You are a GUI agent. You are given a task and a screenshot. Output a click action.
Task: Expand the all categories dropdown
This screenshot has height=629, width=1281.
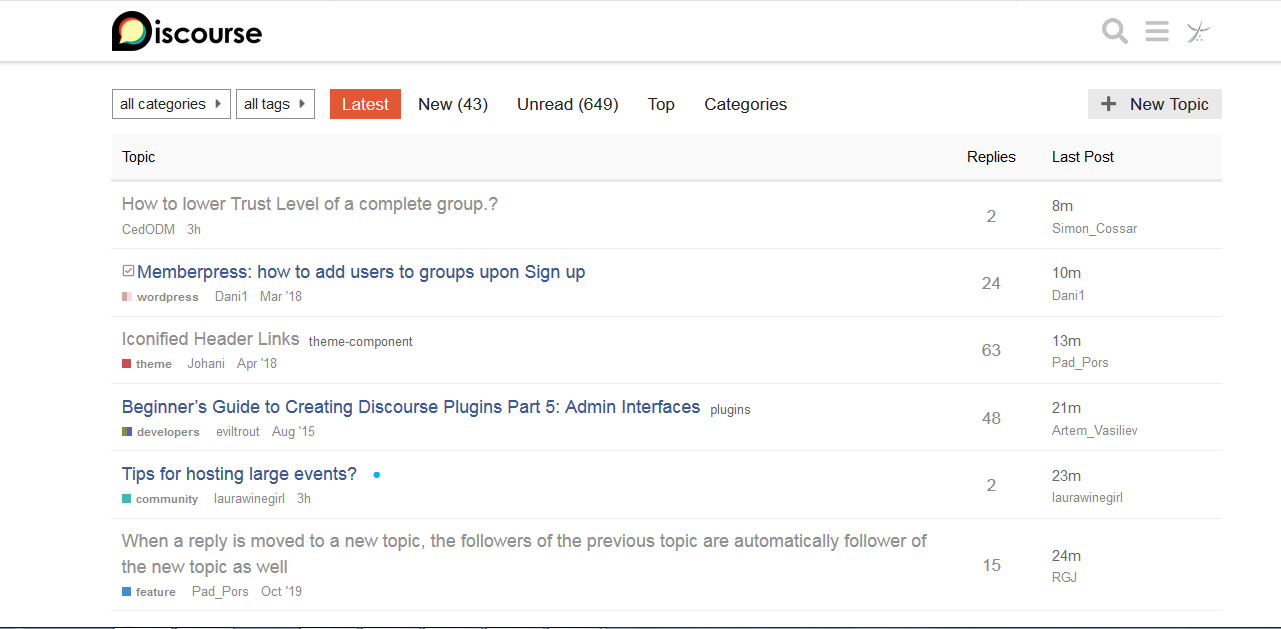click(x=171, y=104)
